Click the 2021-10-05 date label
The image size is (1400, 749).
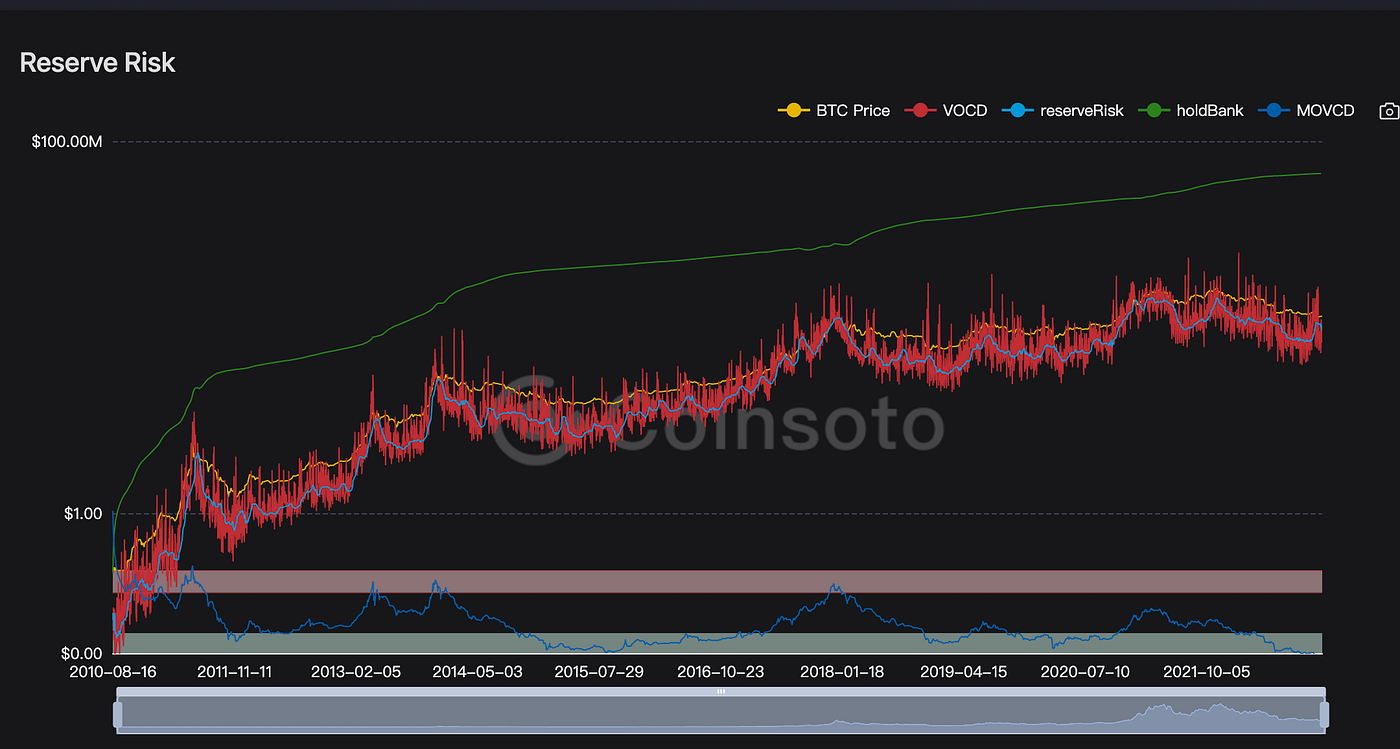pyautogui.click(x=1207, y=672)
